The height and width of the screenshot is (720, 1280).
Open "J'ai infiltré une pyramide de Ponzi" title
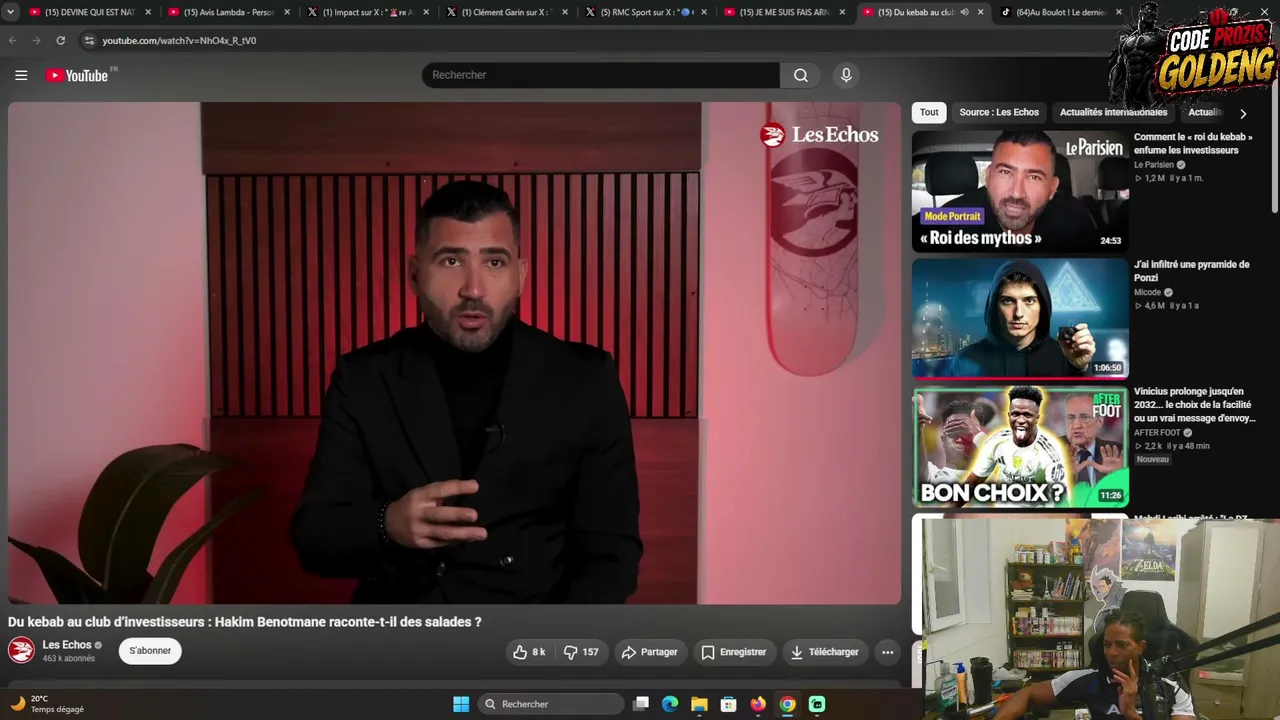pos(1192,271)
